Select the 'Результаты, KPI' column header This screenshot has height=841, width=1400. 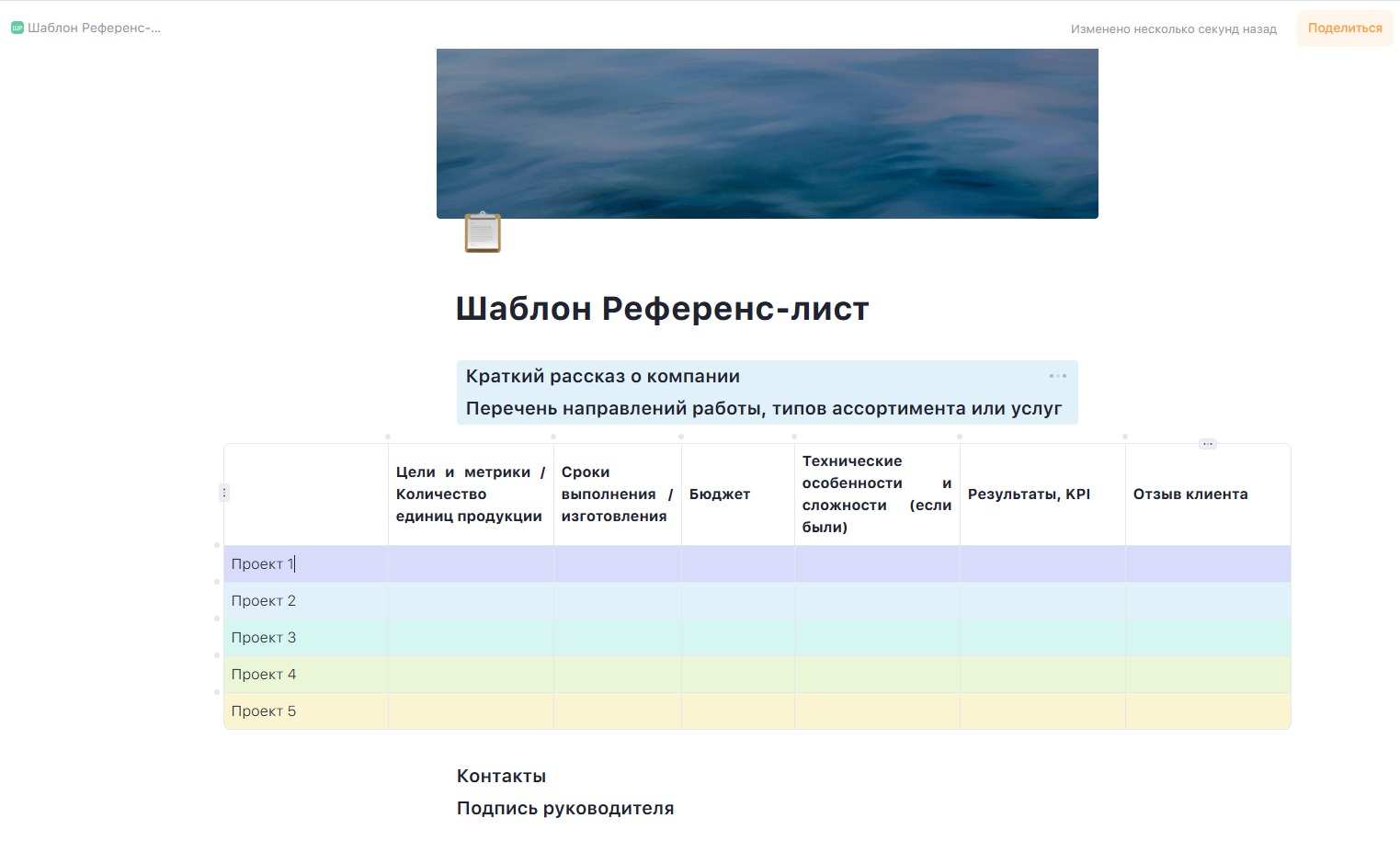(x=1042, y=494)
